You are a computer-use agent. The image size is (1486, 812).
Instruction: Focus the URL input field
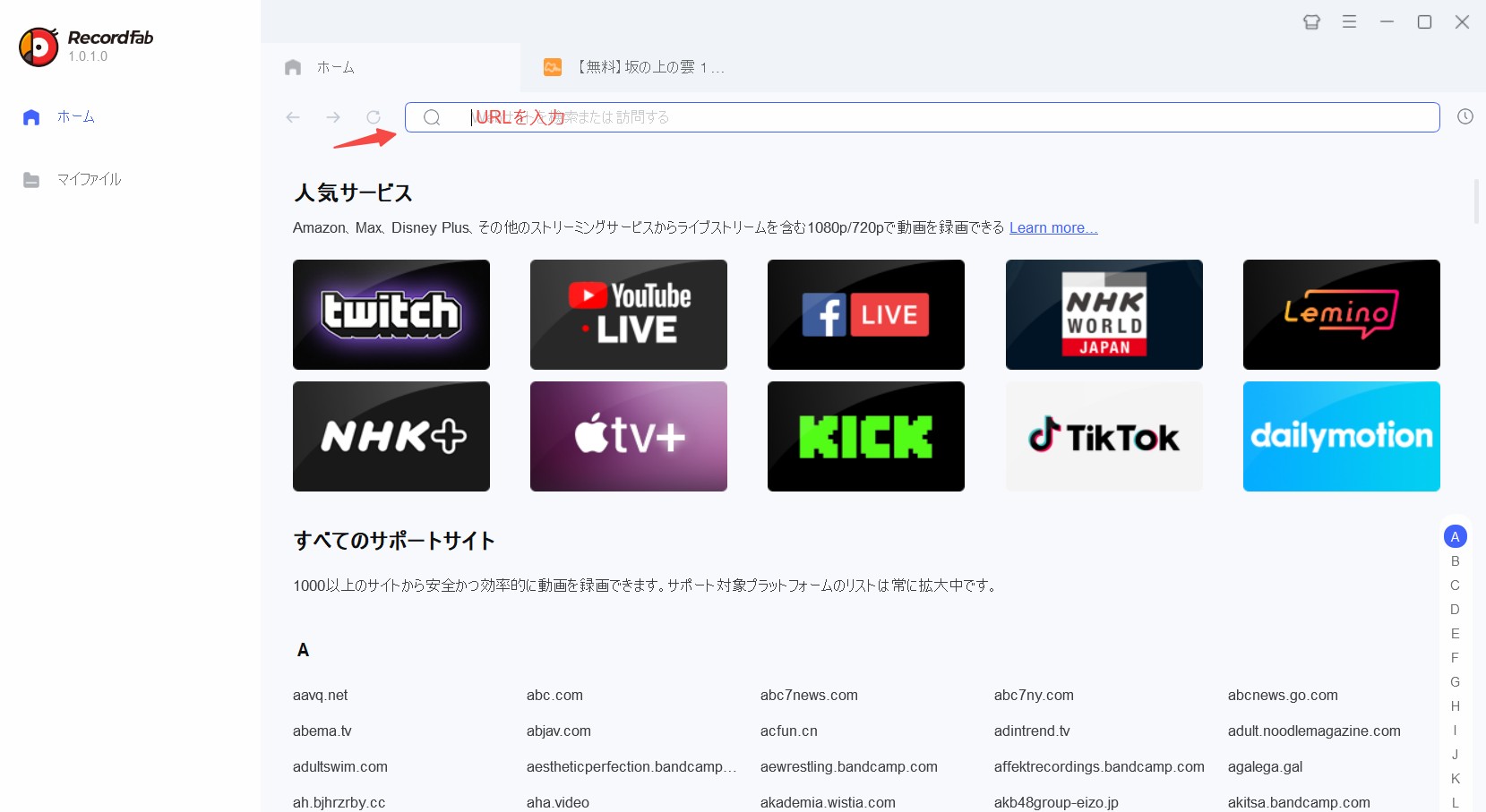coord(922,117)
